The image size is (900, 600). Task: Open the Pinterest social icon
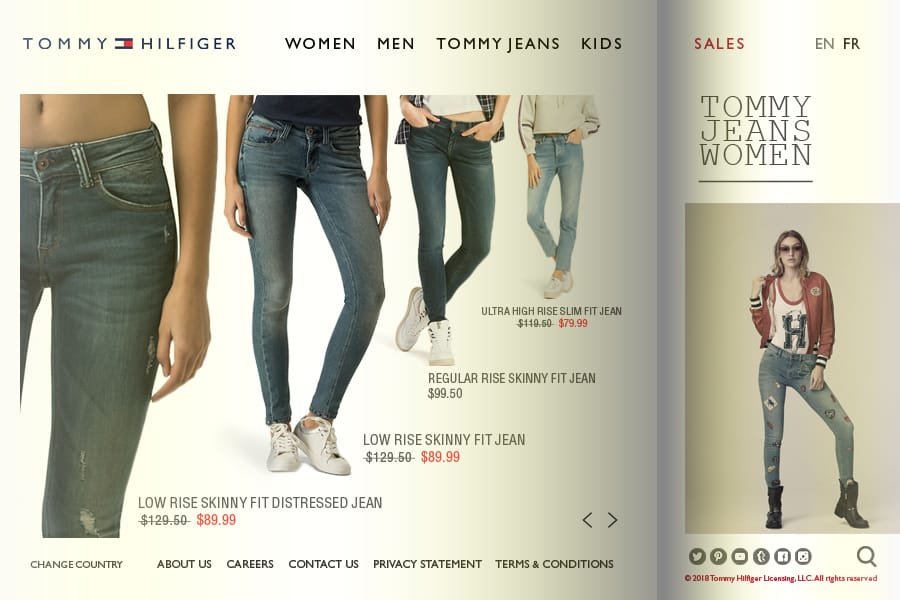[x=718, y=556]
